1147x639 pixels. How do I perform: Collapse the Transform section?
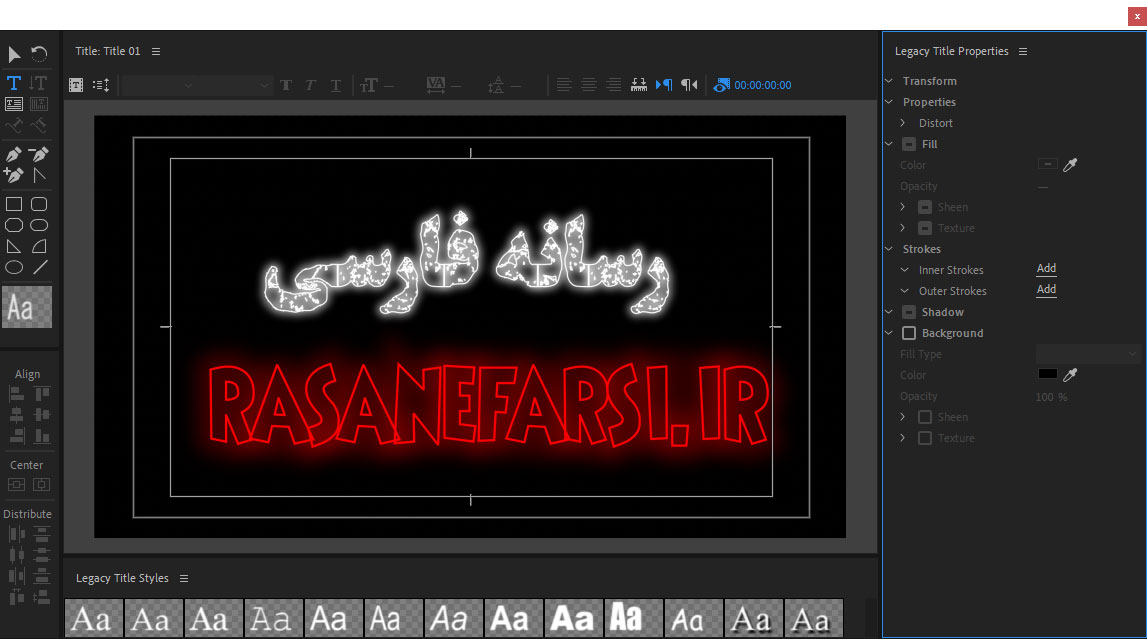pyautogui.click(x=889, y=81)
